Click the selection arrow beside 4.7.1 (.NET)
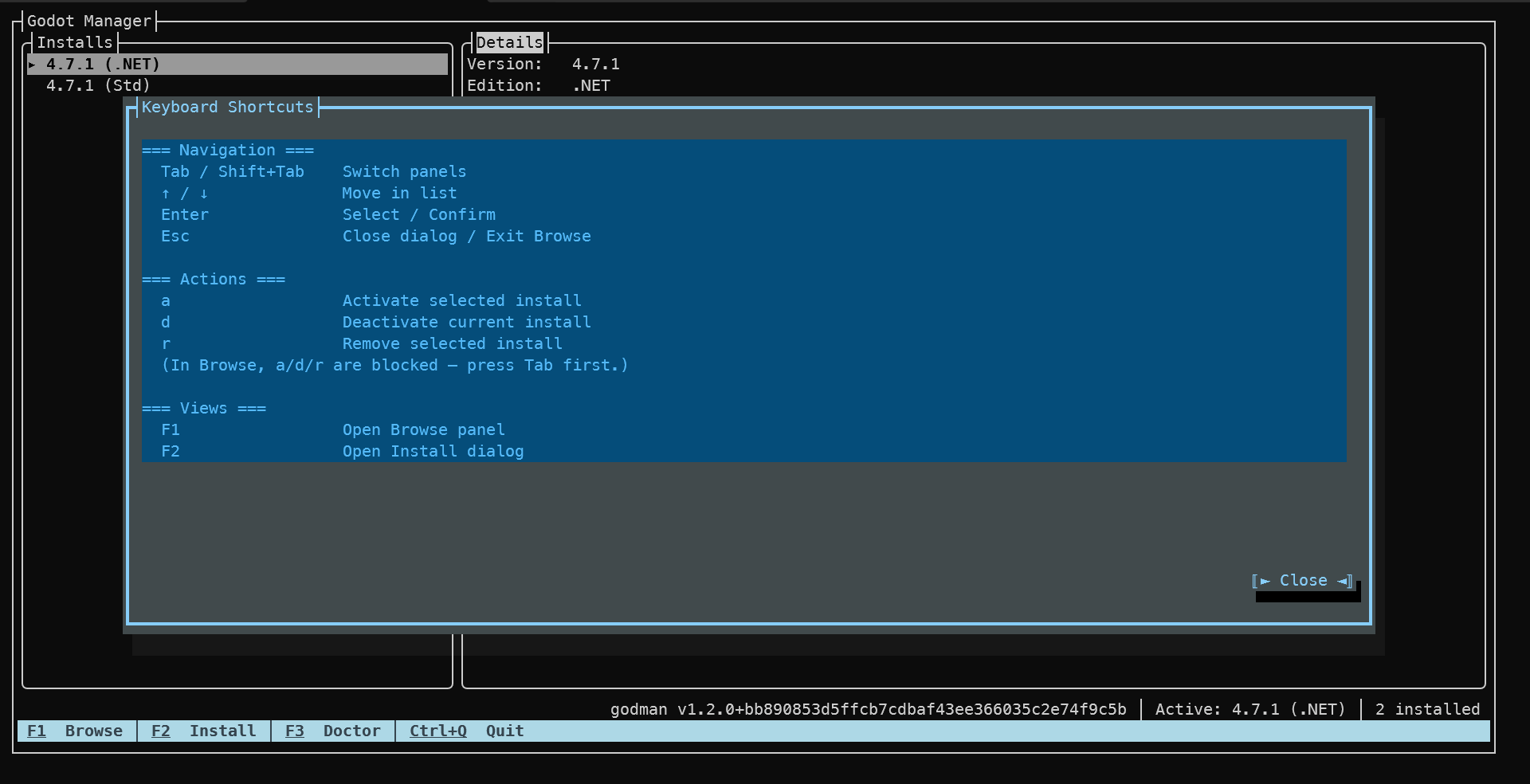 point(32,65)
